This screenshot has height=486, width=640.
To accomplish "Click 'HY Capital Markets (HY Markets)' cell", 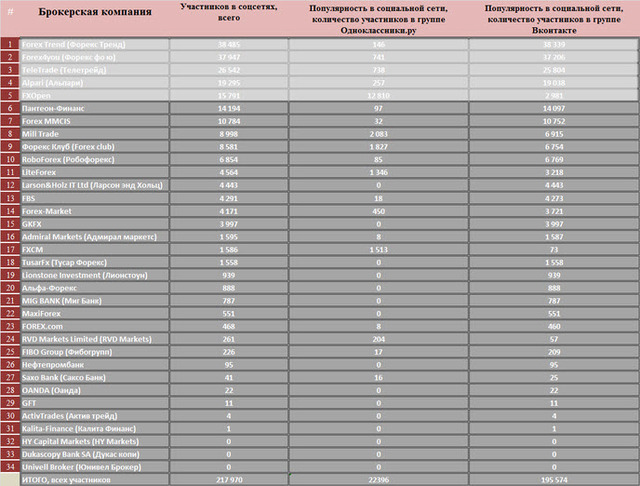I will pyautogui.click(x=95, y=442).
